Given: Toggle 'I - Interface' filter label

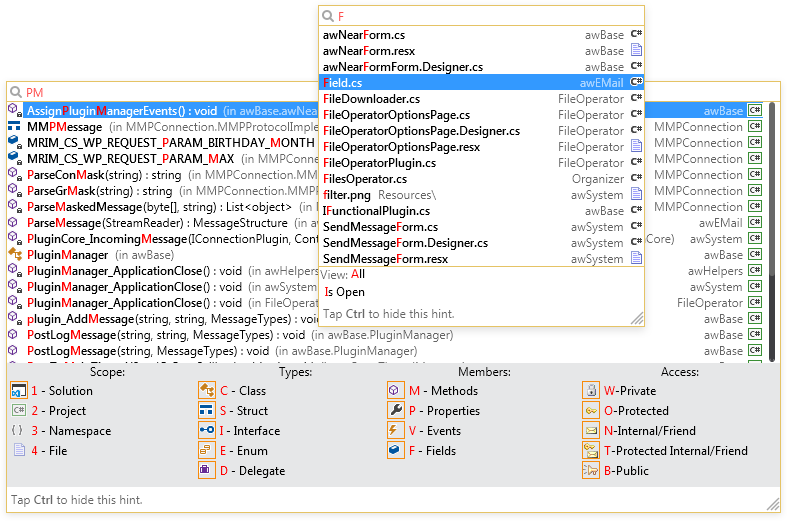Looking at the screenshot, I should (x=249, y=431).
